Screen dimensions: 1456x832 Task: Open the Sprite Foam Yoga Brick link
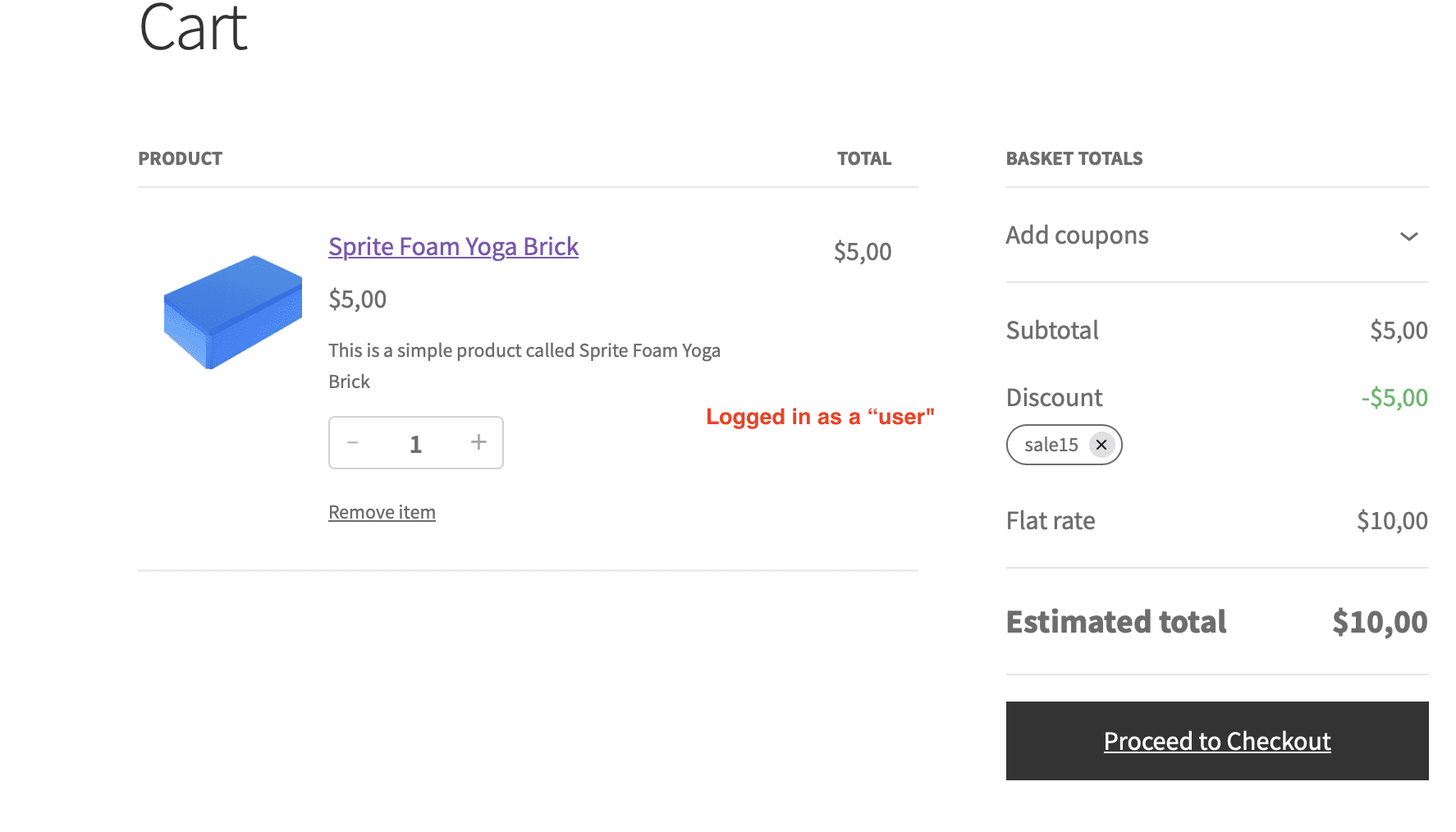pyautogui.click(x=453, y=247)
